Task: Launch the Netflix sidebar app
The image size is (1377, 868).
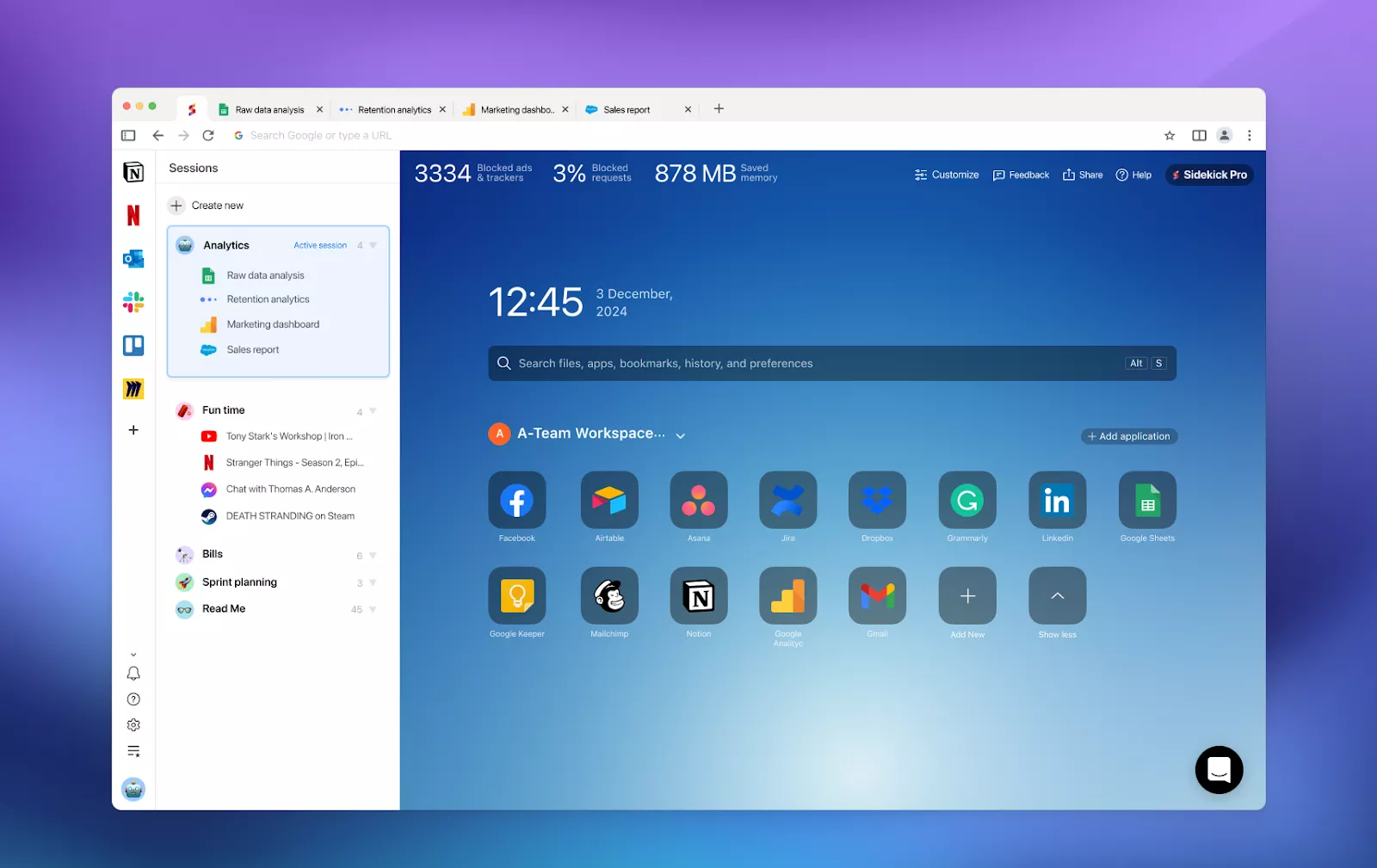Action: [133, 215]
